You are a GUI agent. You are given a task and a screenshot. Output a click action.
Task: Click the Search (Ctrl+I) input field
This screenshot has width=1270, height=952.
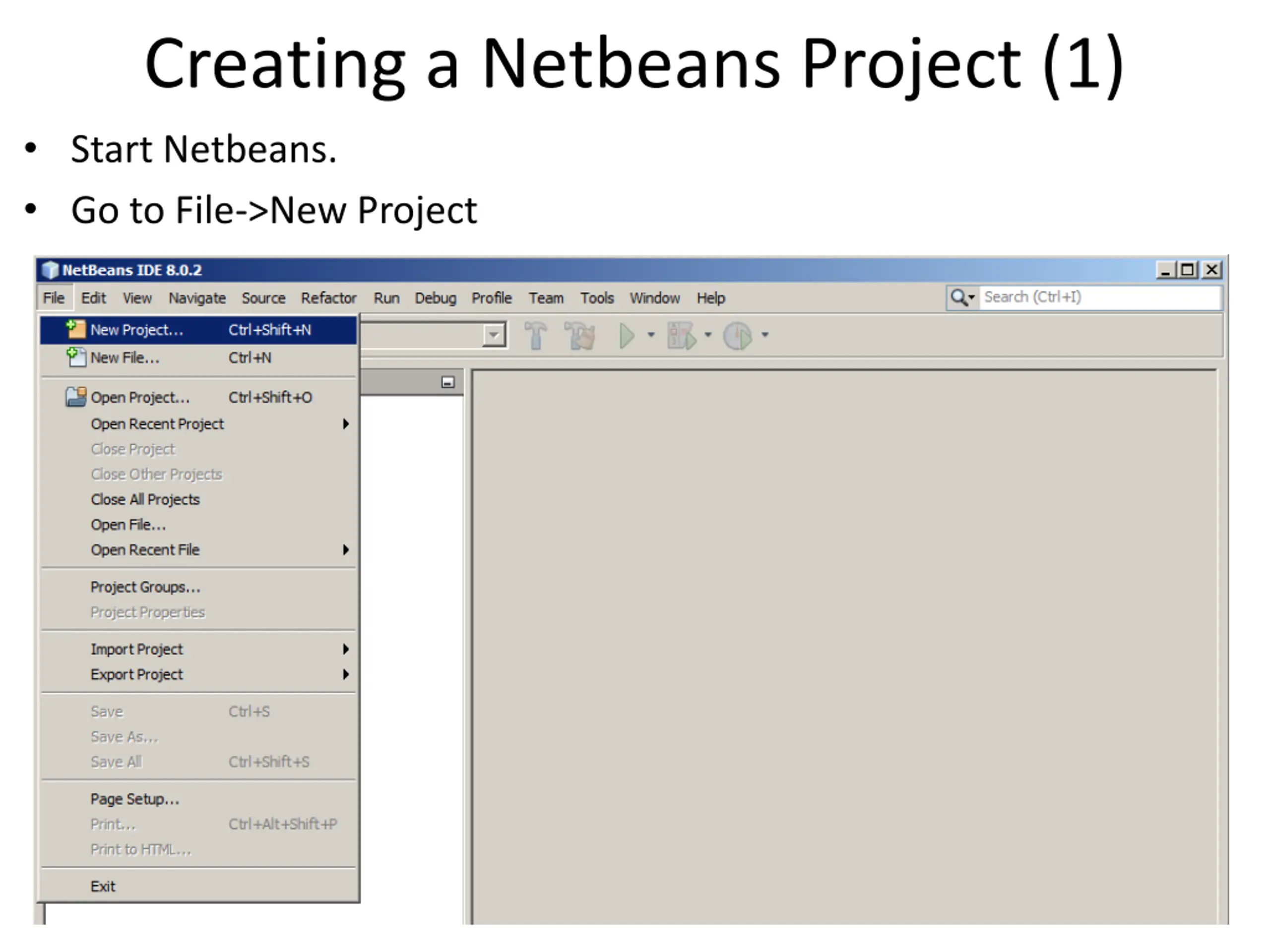[x=1099, y=297]
